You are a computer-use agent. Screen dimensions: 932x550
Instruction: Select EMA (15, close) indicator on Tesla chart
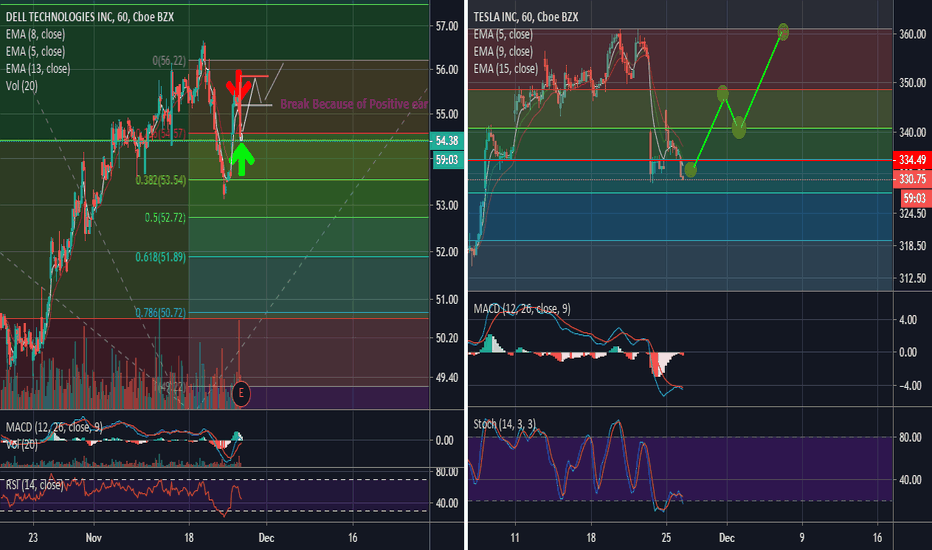pyautogui.click(x=505, y=69)
